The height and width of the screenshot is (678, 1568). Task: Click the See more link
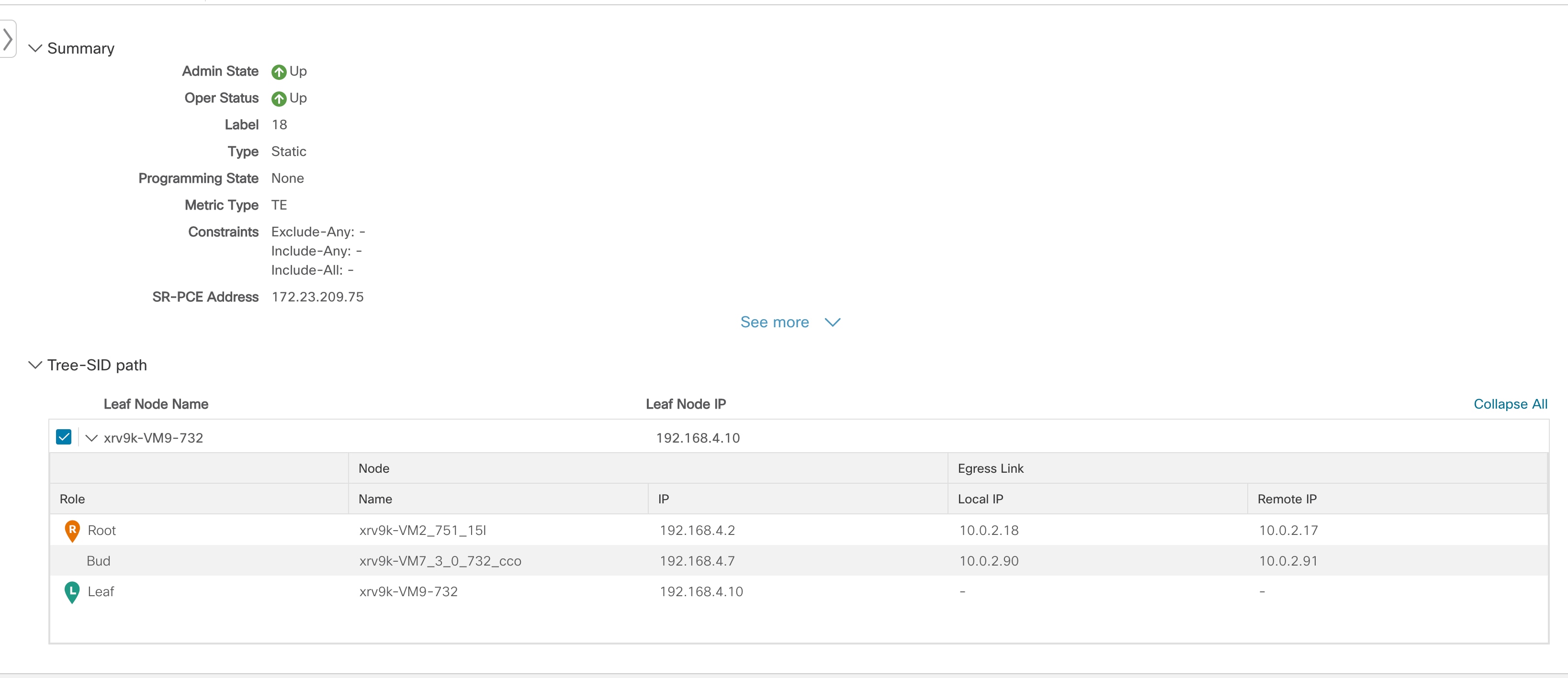coord(774,322)
